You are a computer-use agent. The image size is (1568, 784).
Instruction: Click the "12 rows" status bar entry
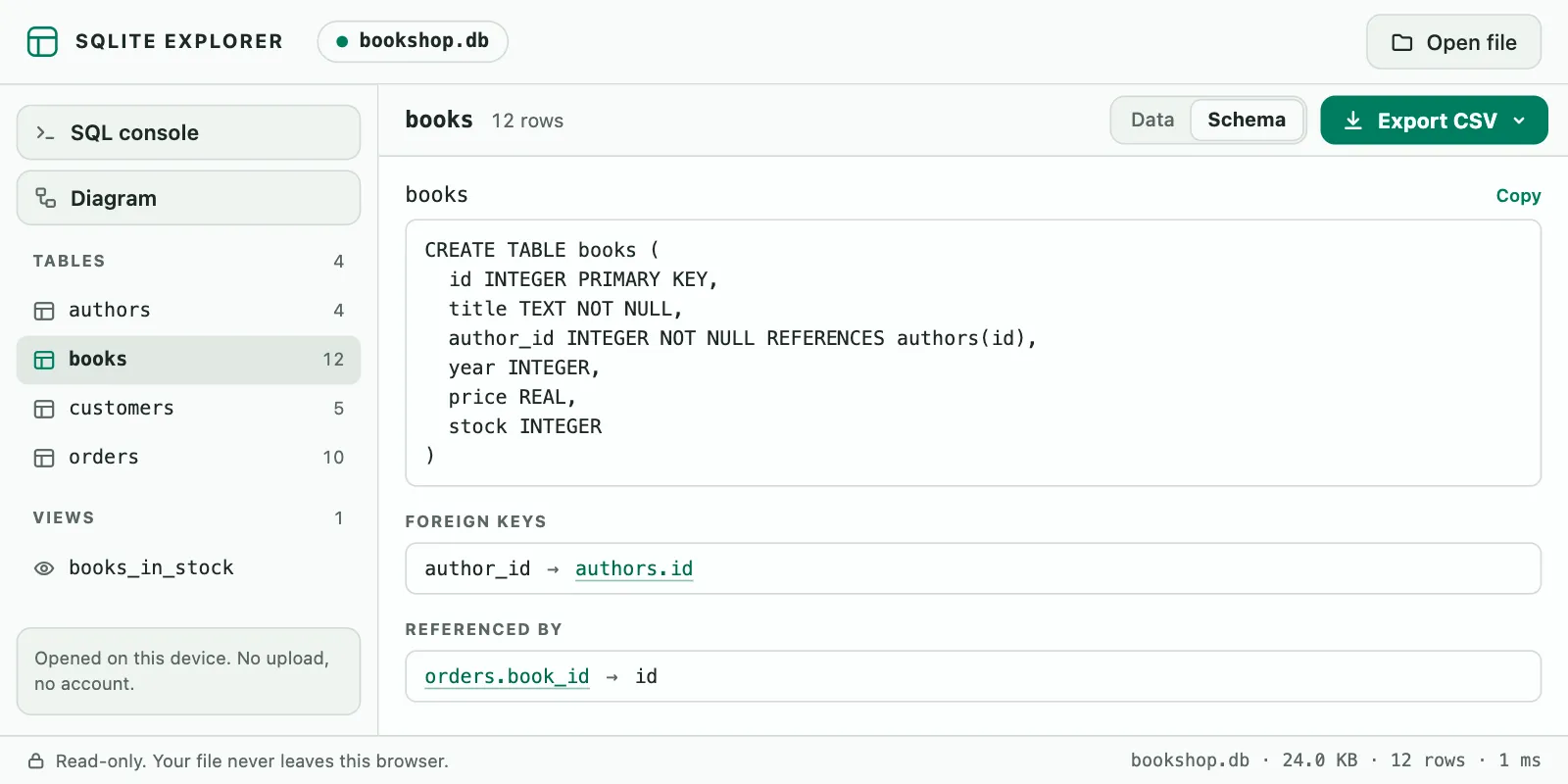pos(1428,760)
